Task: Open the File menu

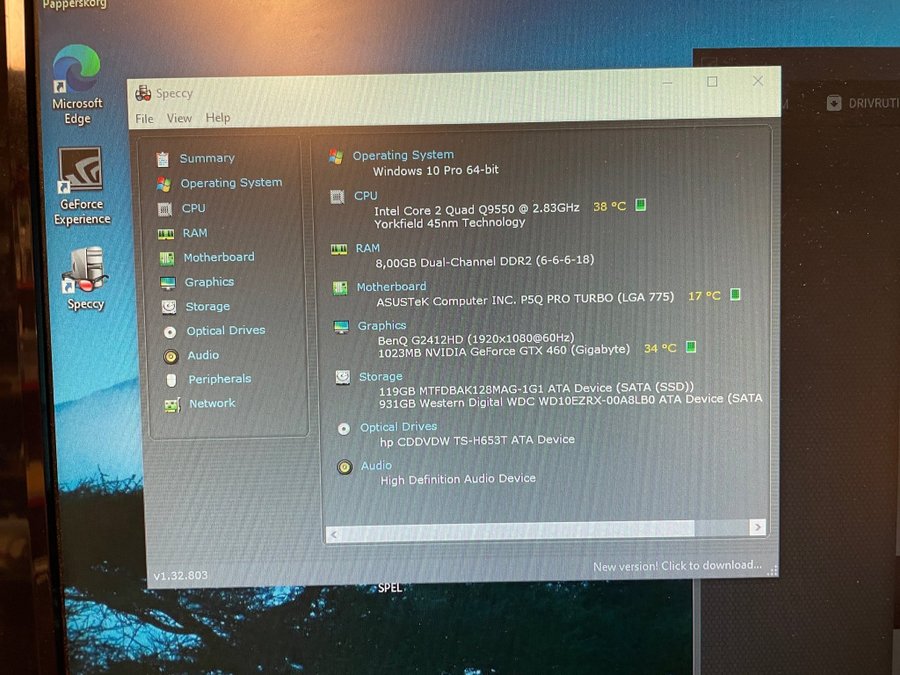Action: click(144, 119)
